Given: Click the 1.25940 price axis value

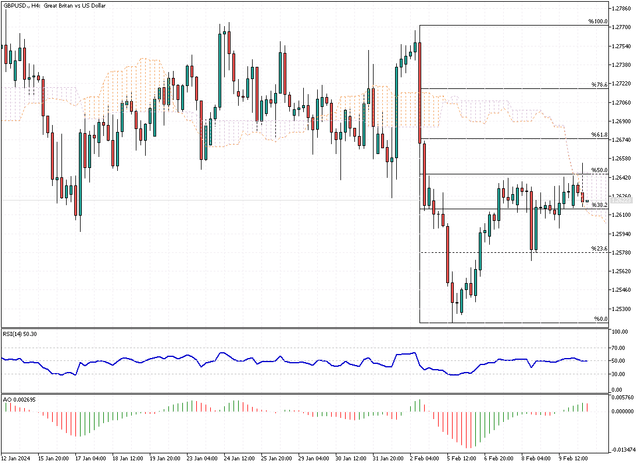Looking at the screenshot, I should coord(621,234).
